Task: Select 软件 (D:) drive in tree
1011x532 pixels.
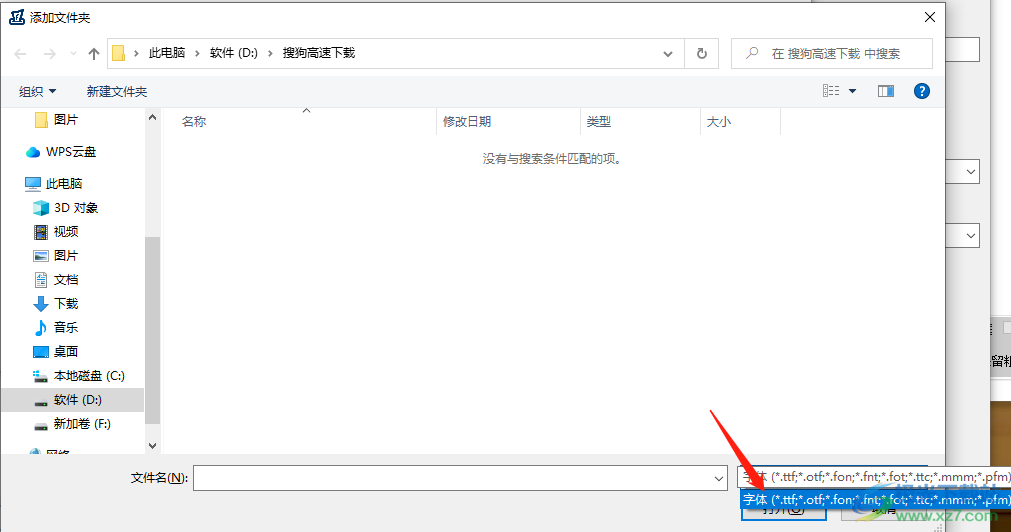Action: [x=77, y=400]
